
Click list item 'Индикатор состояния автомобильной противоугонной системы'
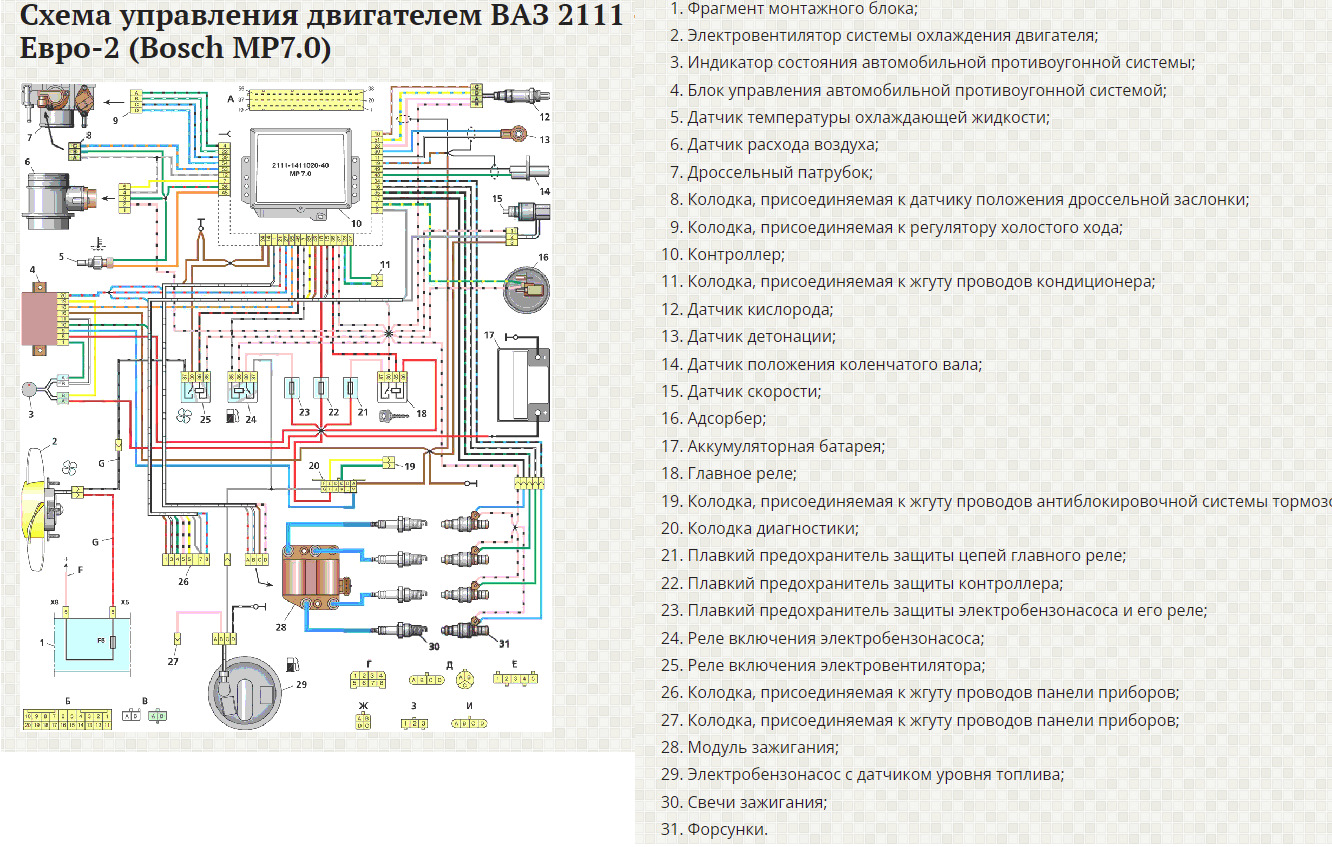pos(941,62)
